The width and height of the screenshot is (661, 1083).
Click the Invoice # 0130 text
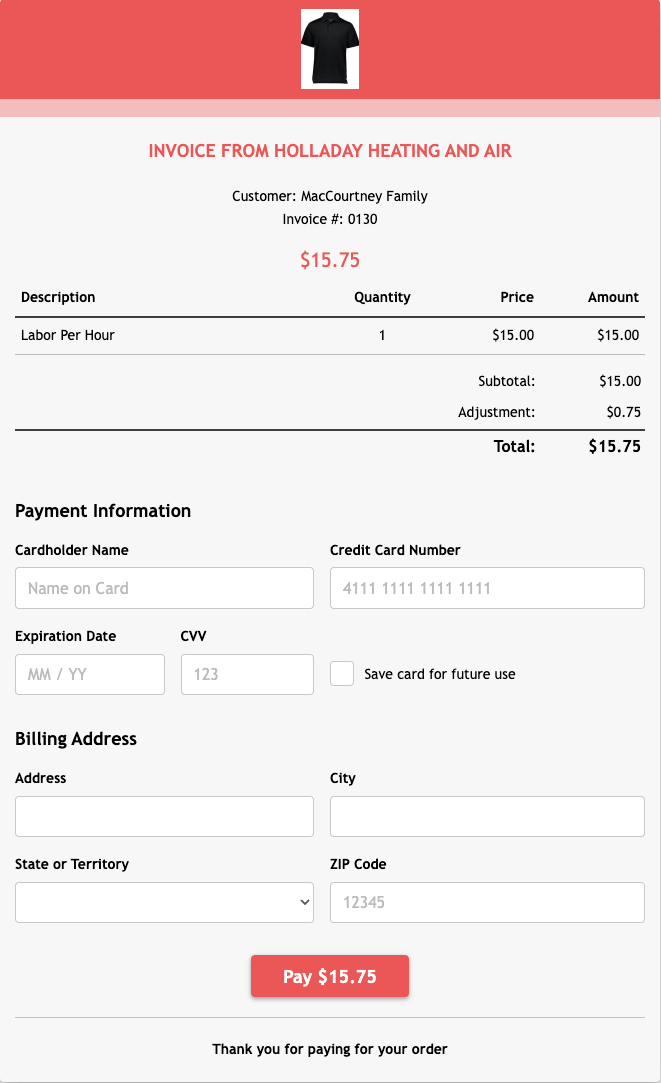coord(329,219)
